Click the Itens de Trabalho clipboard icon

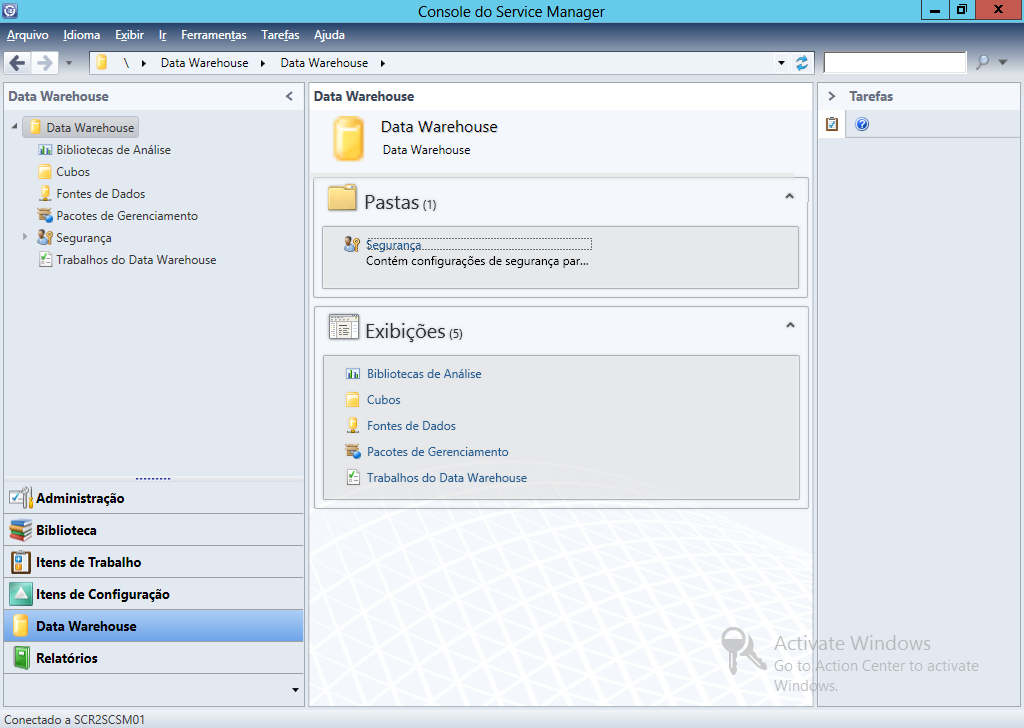click(20, 562)
